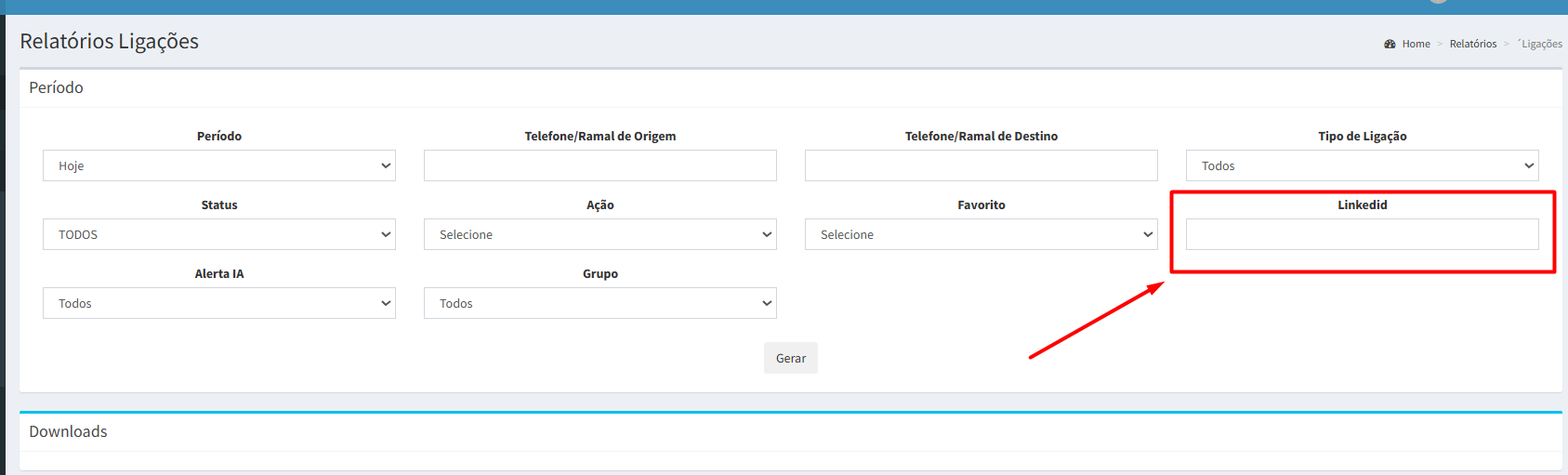
Task: Open the Status dropdown showing TODOS
Action: pyautogui.click(x=219, y=234)
